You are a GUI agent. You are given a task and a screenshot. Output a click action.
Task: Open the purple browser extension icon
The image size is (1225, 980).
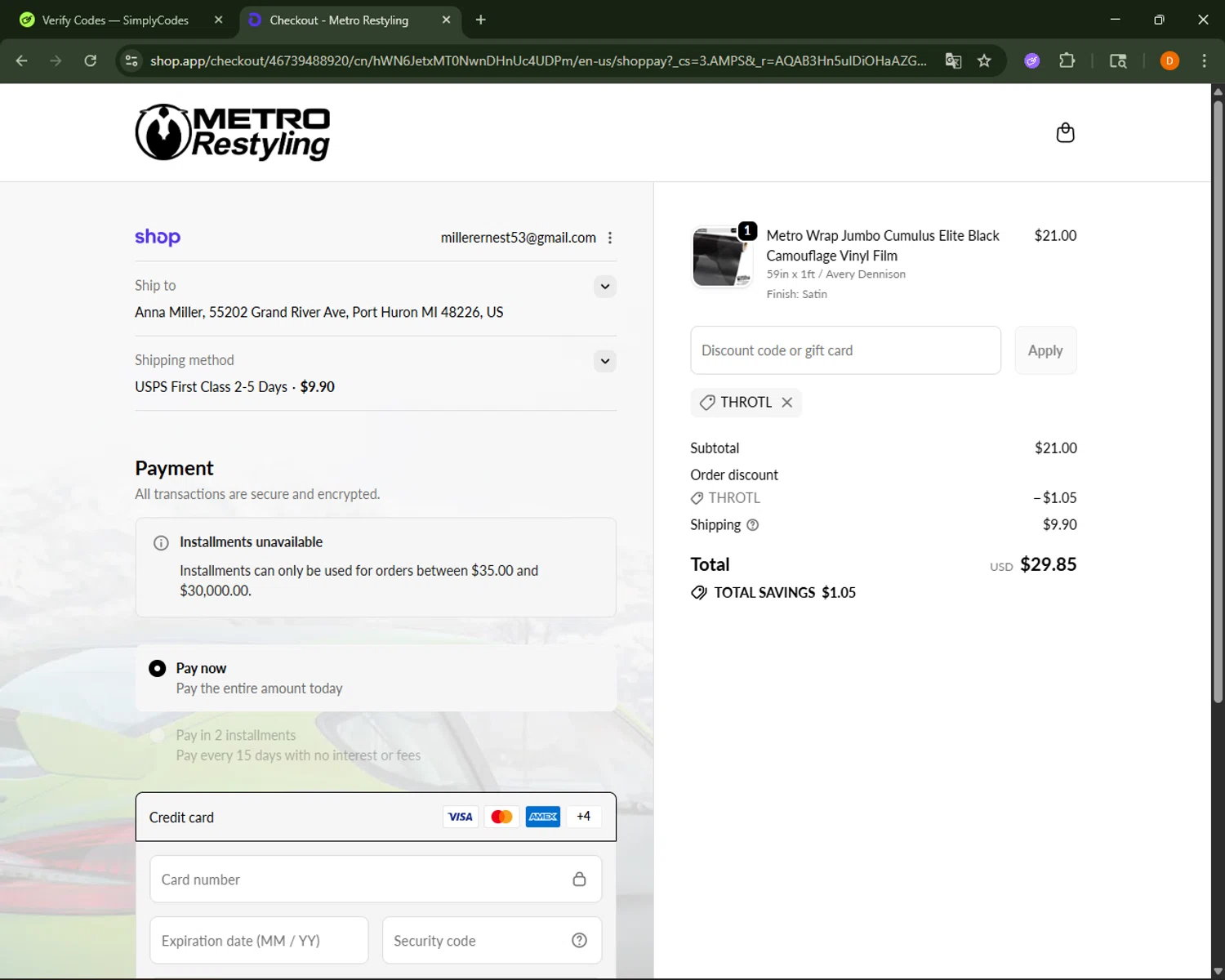(1032, 60)
